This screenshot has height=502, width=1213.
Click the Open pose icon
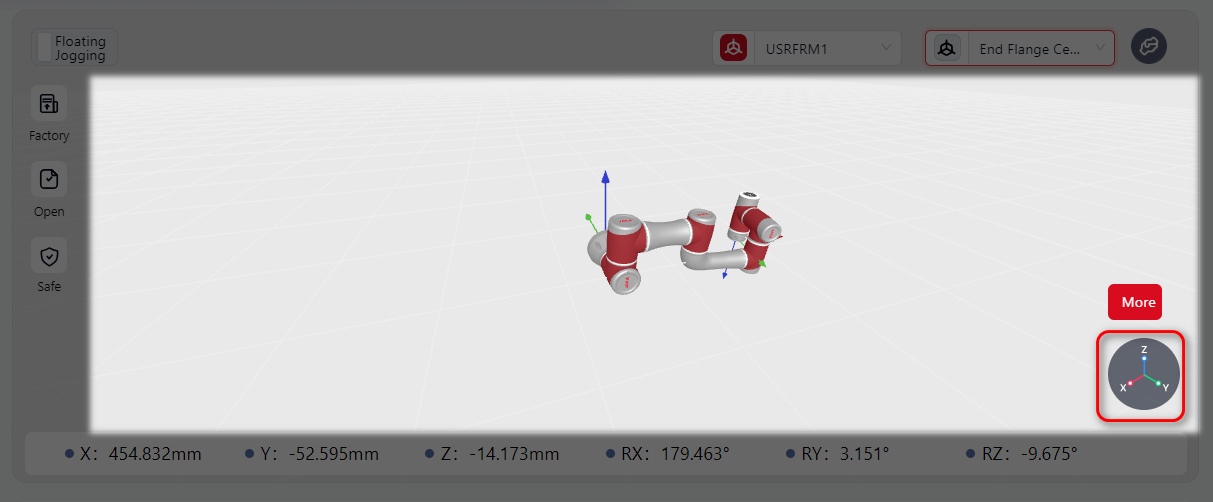[x=49, y=180]
